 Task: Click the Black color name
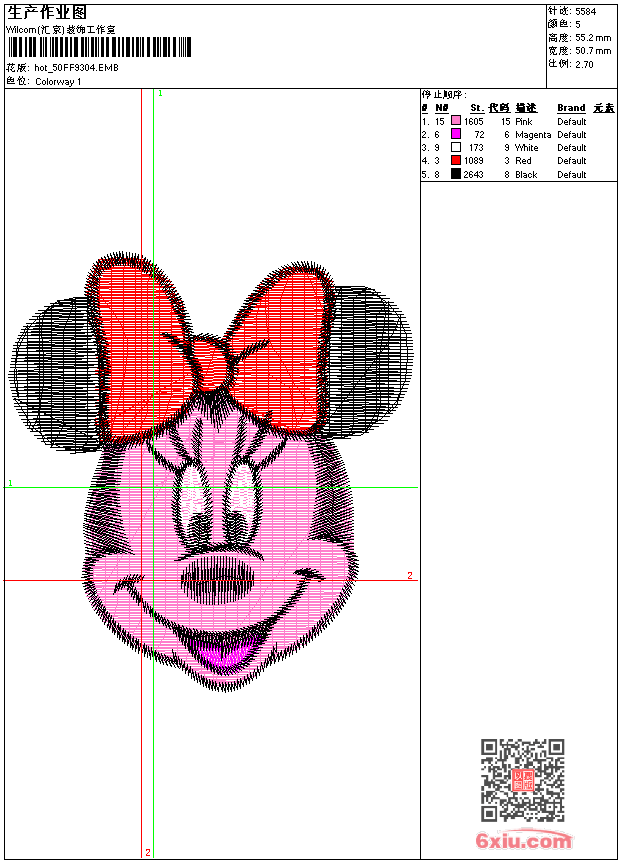click(526, 174)
